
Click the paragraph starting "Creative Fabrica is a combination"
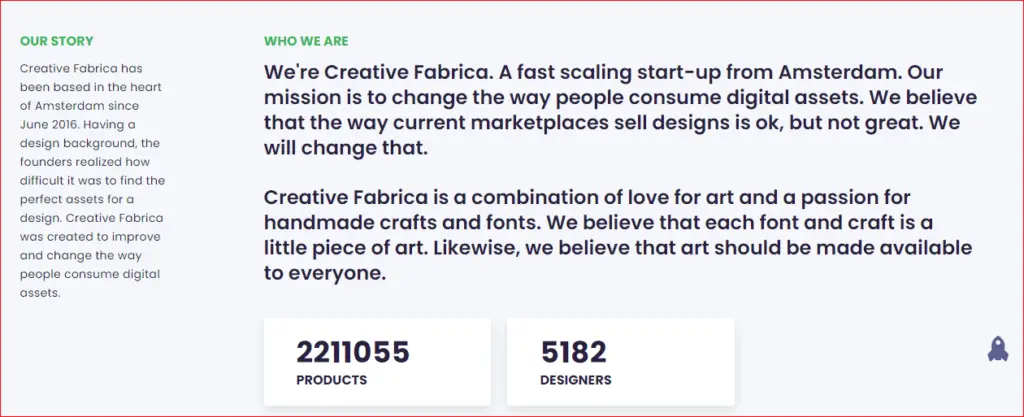(x=618, y=235)
